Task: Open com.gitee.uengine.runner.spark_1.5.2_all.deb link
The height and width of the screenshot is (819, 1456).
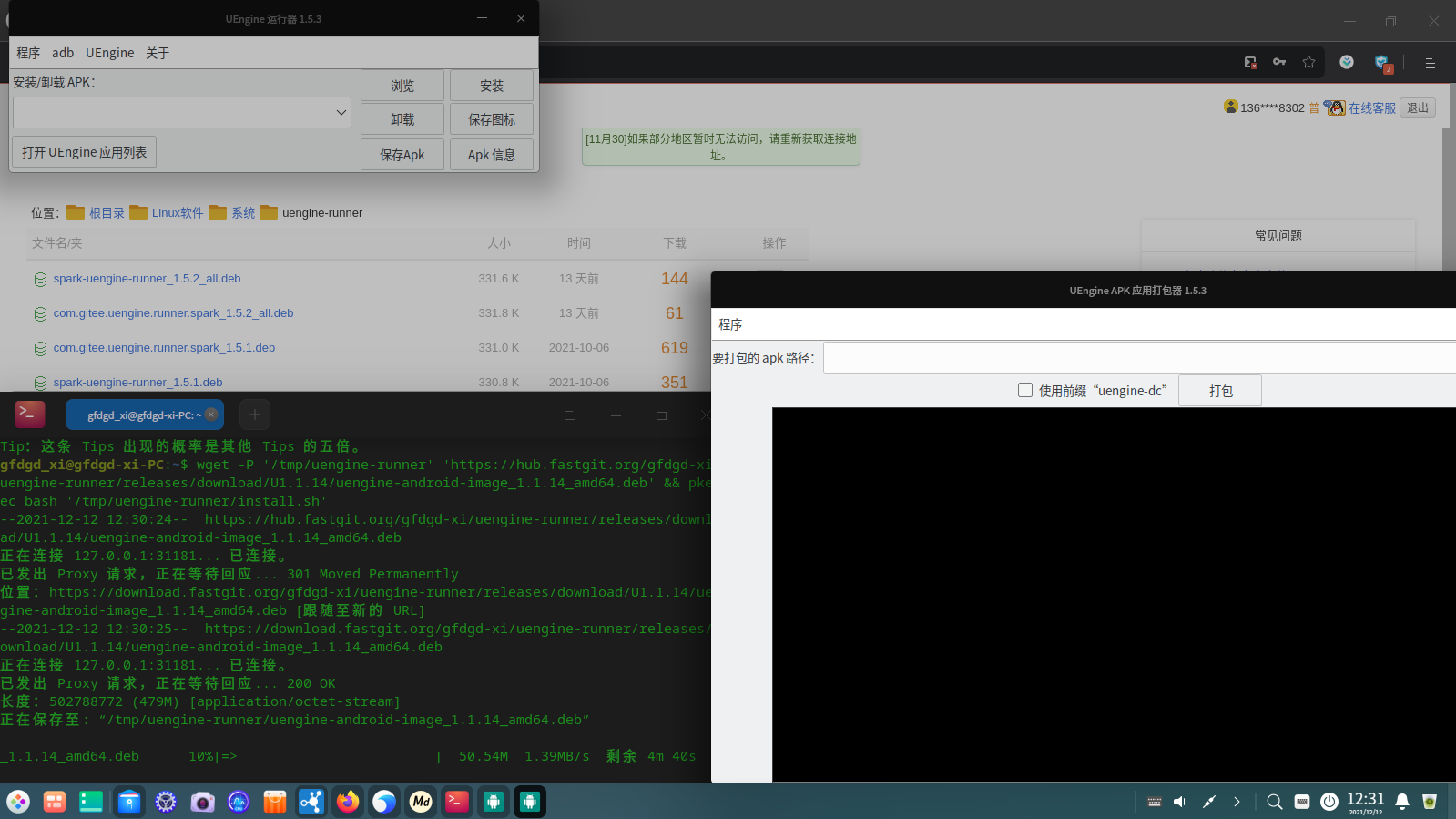Action: click(x=173, y=313)
